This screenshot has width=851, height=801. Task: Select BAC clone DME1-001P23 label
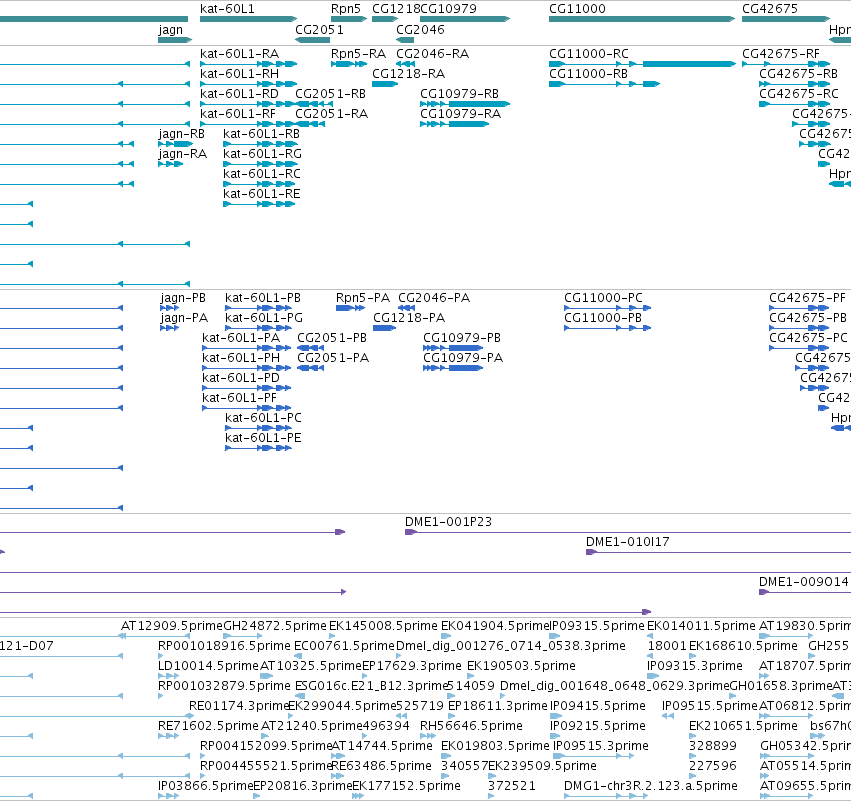(448, 522)
